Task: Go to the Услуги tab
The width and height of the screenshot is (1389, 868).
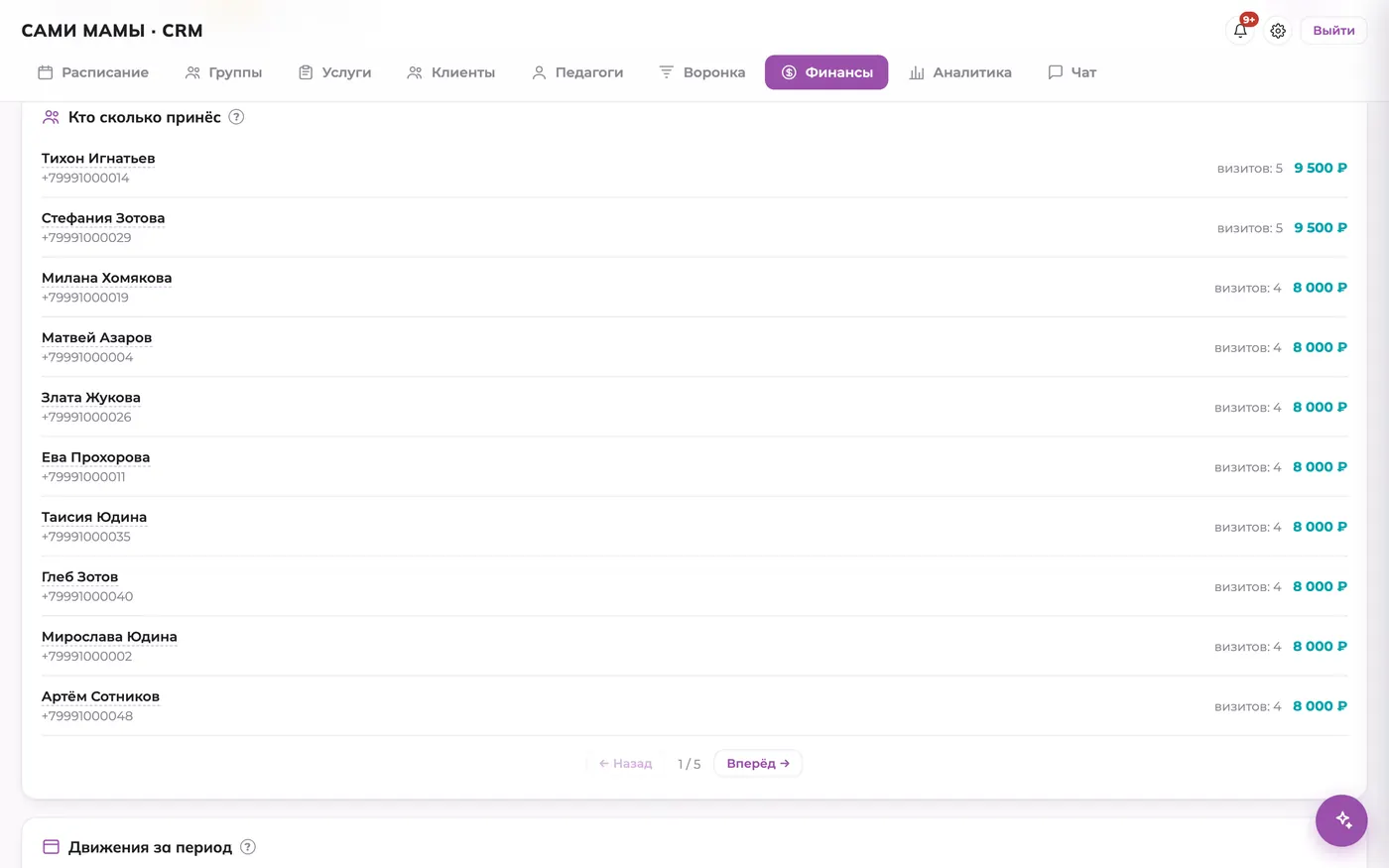Action: click(334, 72)
